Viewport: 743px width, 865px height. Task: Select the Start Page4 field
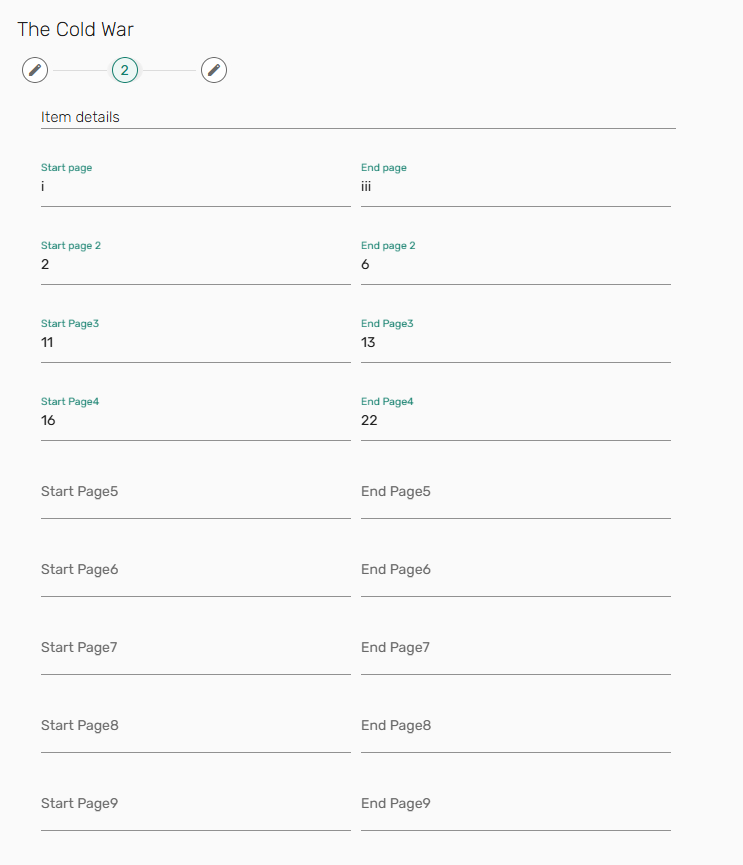click(x=195, y=421)
